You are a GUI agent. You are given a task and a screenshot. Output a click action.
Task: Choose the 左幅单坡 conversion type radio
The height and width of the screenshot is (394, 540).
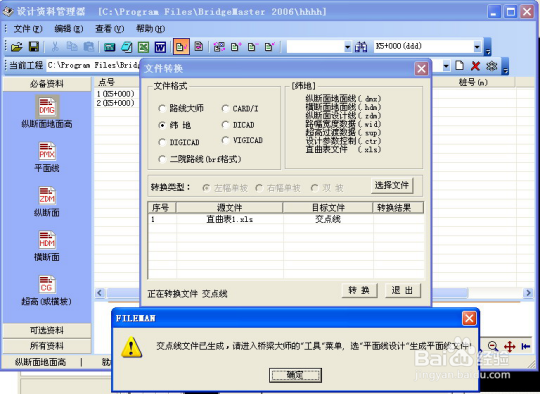206,188
